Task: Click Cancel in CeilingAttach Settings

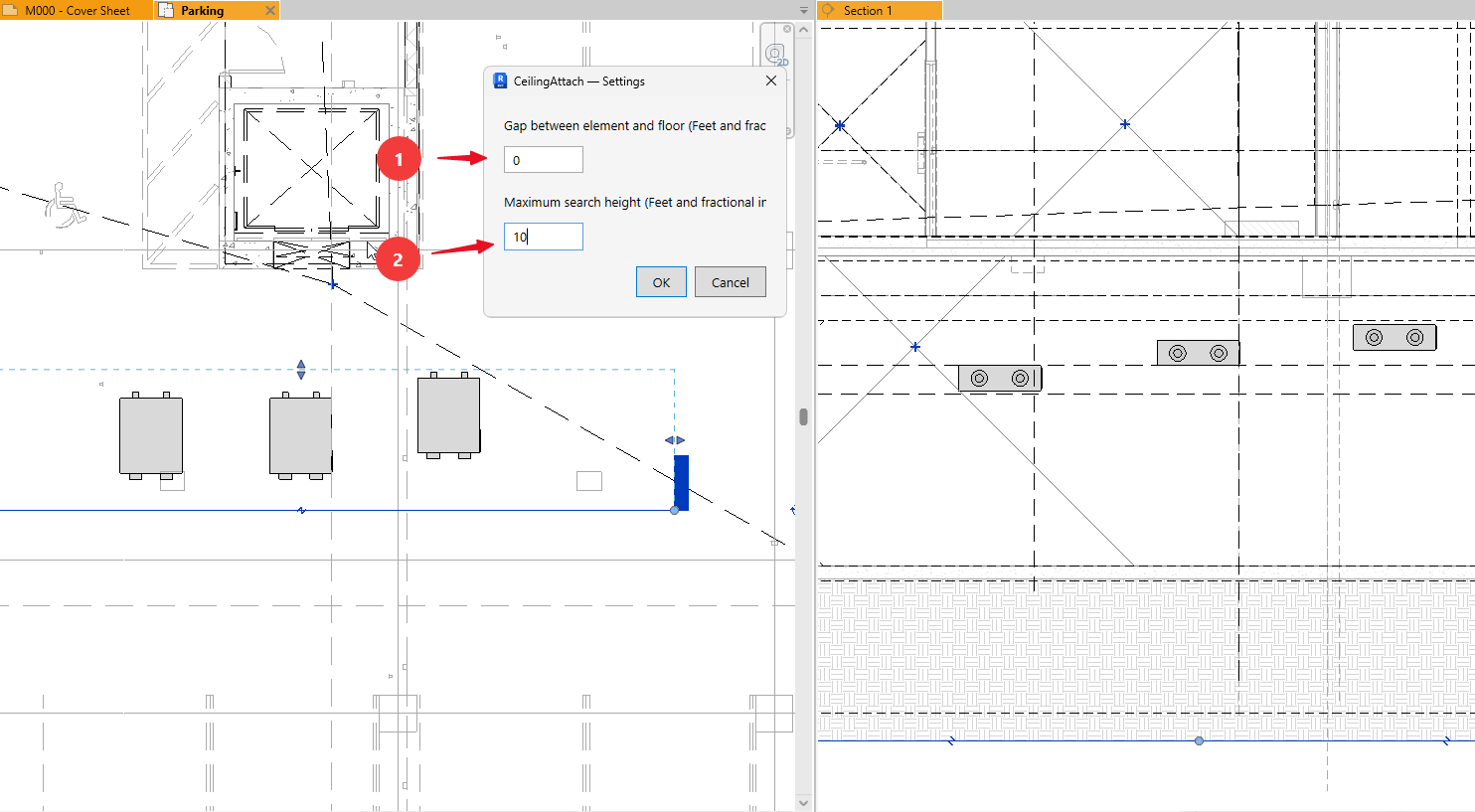Action: pyautogui.click(x=731, y=282)
